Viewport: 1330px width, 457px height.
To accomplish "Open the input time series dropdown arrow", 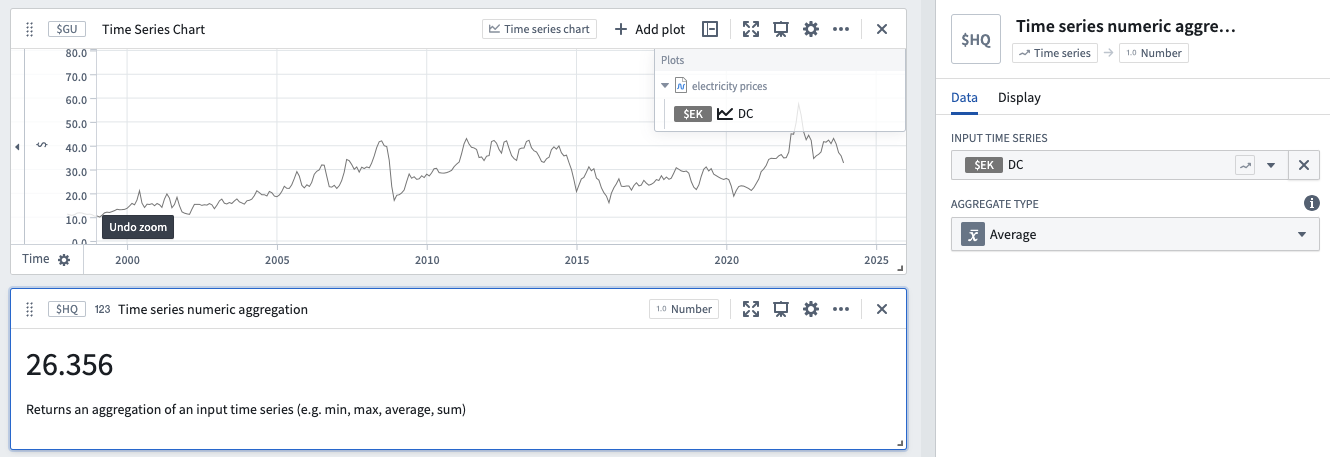I will click(1270, 165).
